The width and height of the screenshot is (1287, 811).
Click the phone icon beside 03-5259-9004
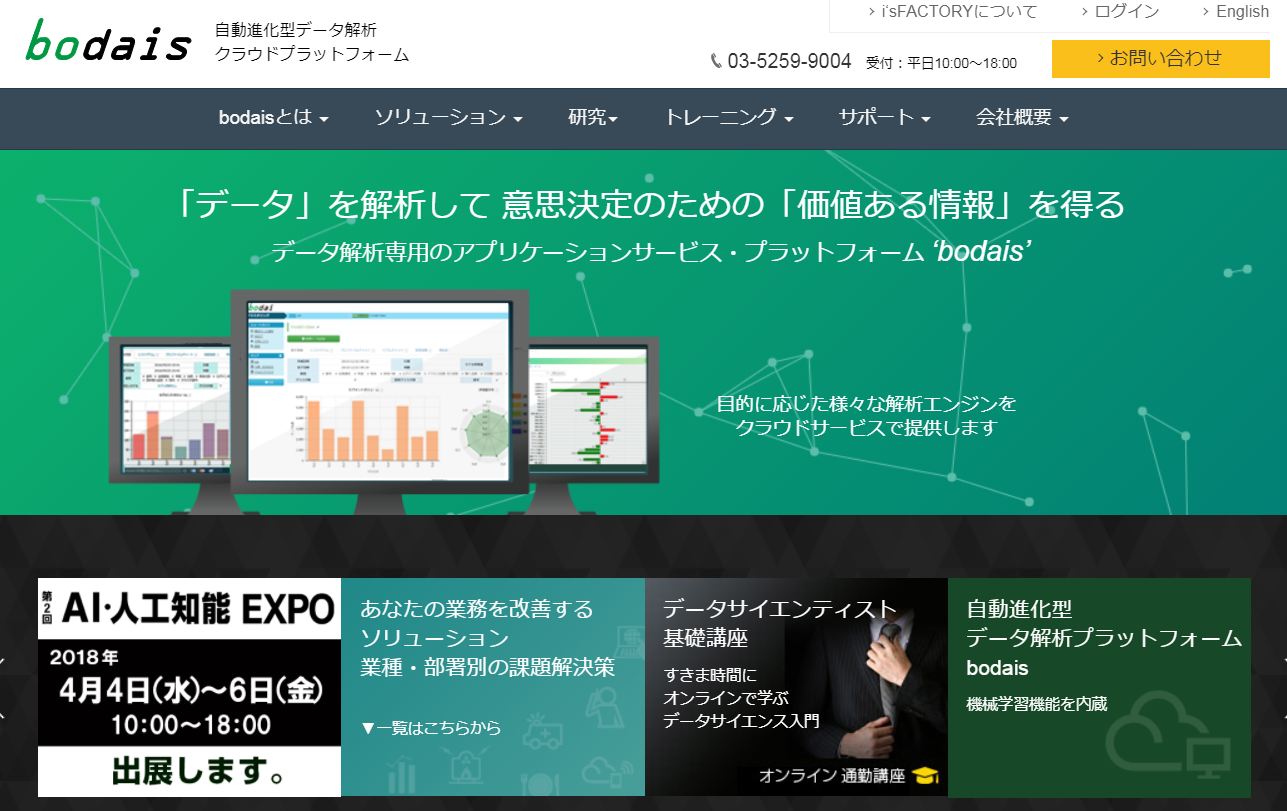click(x=716, y=62)
